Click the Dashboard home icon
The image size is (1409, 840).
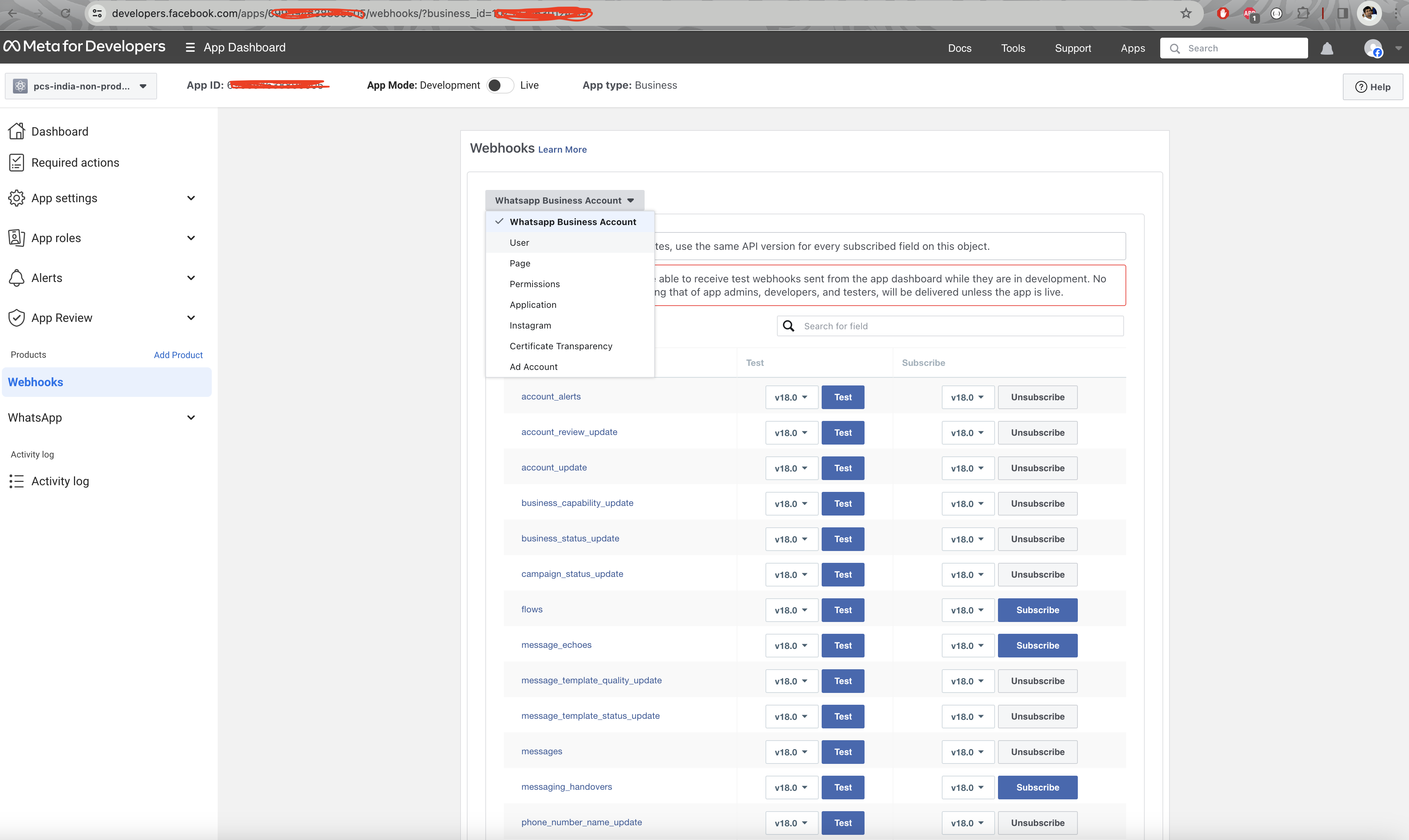click(16, 131)
